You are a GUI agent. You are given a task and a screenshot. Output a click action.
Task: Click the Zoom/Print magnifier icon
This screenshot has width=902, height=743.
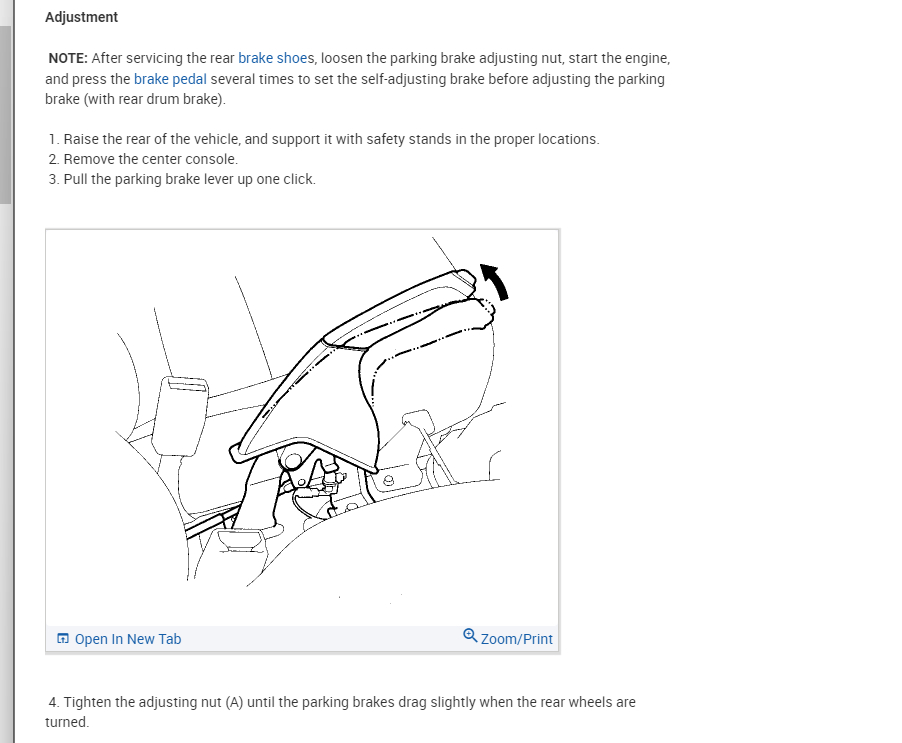[470, 635]
